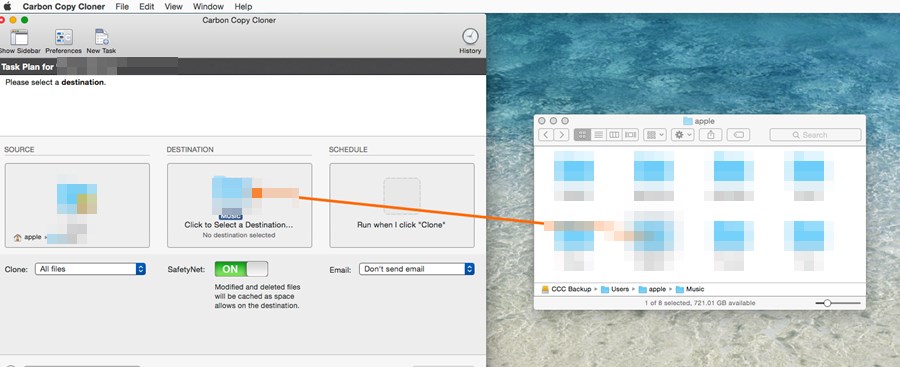900x367 pixels.
Task: Open the View menu
Action: pos(173,6)
